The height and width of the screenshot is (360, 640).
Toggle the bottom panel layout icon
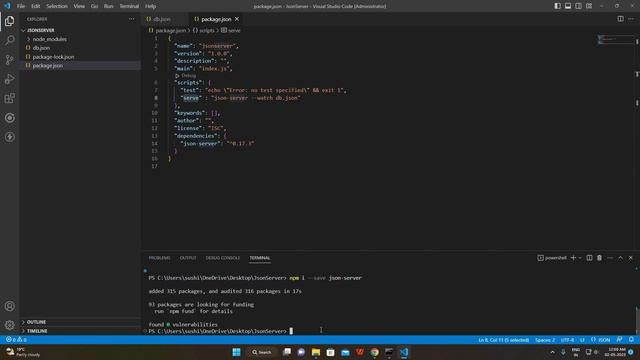[x=568, y=6]
